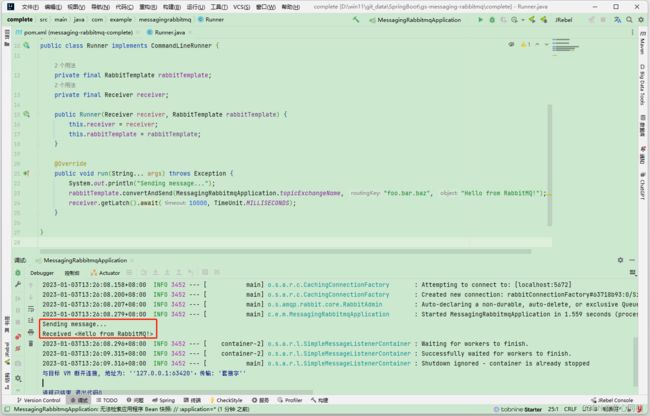Open Search Everywhere magnifier icon

[x=629, y=19]
